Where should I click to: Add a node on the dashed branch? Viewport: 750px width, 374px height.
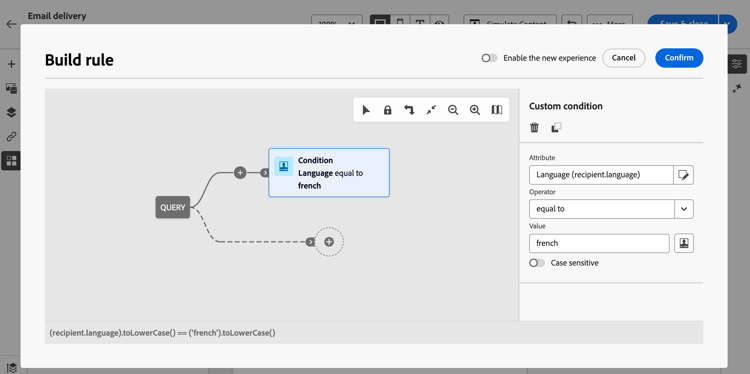[329, 242]
